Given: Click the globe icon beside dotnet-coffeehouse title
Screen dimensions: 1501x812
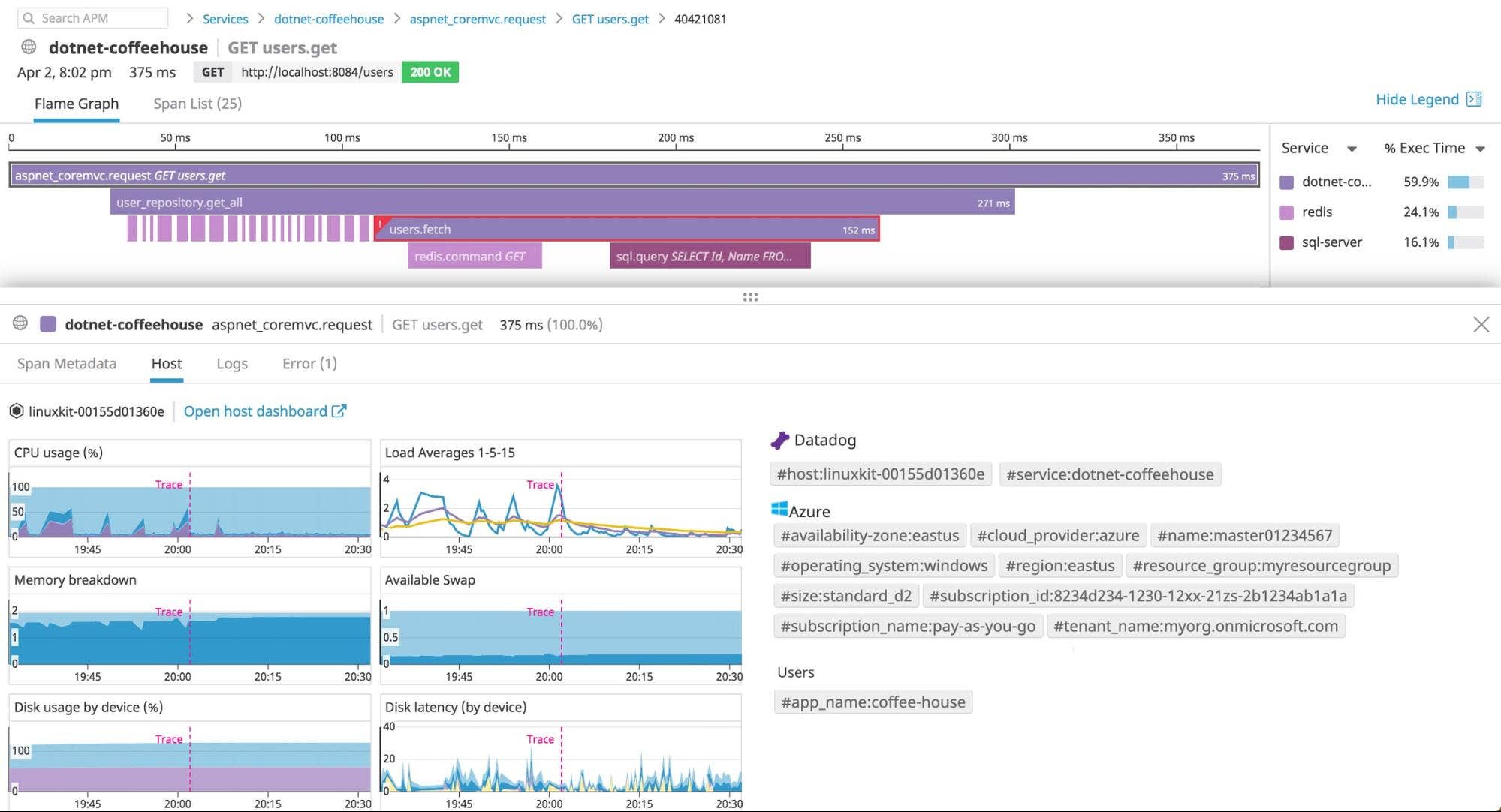Looking at the screenshot, I should (x=28, y=46).
